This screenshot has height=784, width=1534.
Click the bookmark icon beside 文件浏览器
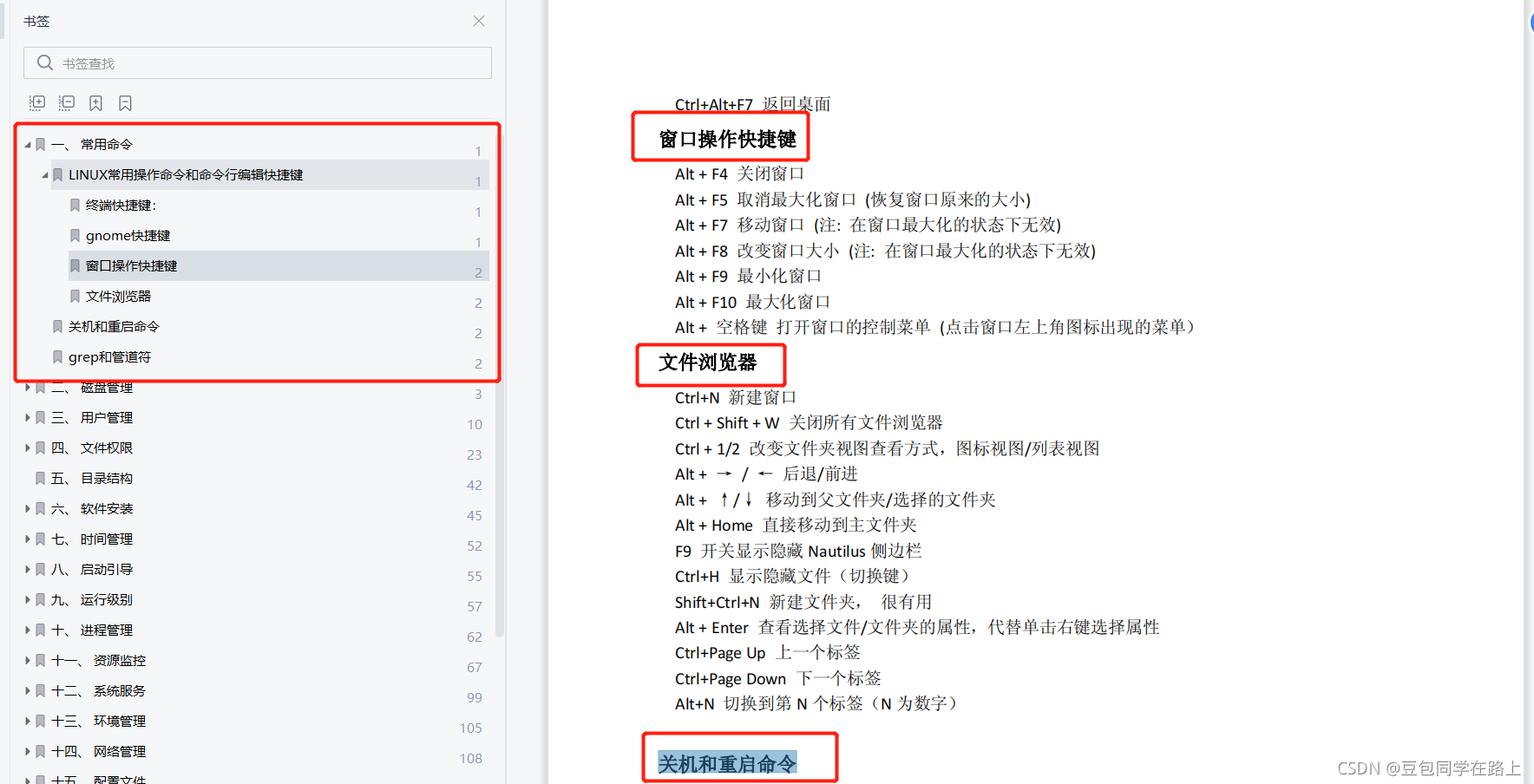75,296
